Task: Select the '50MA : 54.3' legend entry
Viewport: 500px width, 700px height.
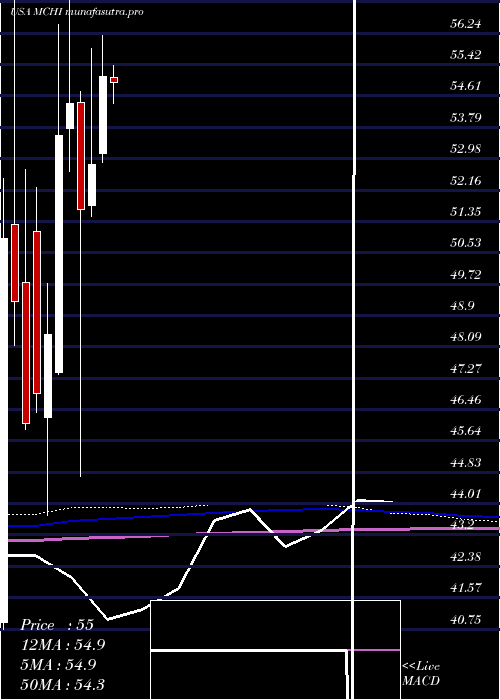Action: (62, 684)
